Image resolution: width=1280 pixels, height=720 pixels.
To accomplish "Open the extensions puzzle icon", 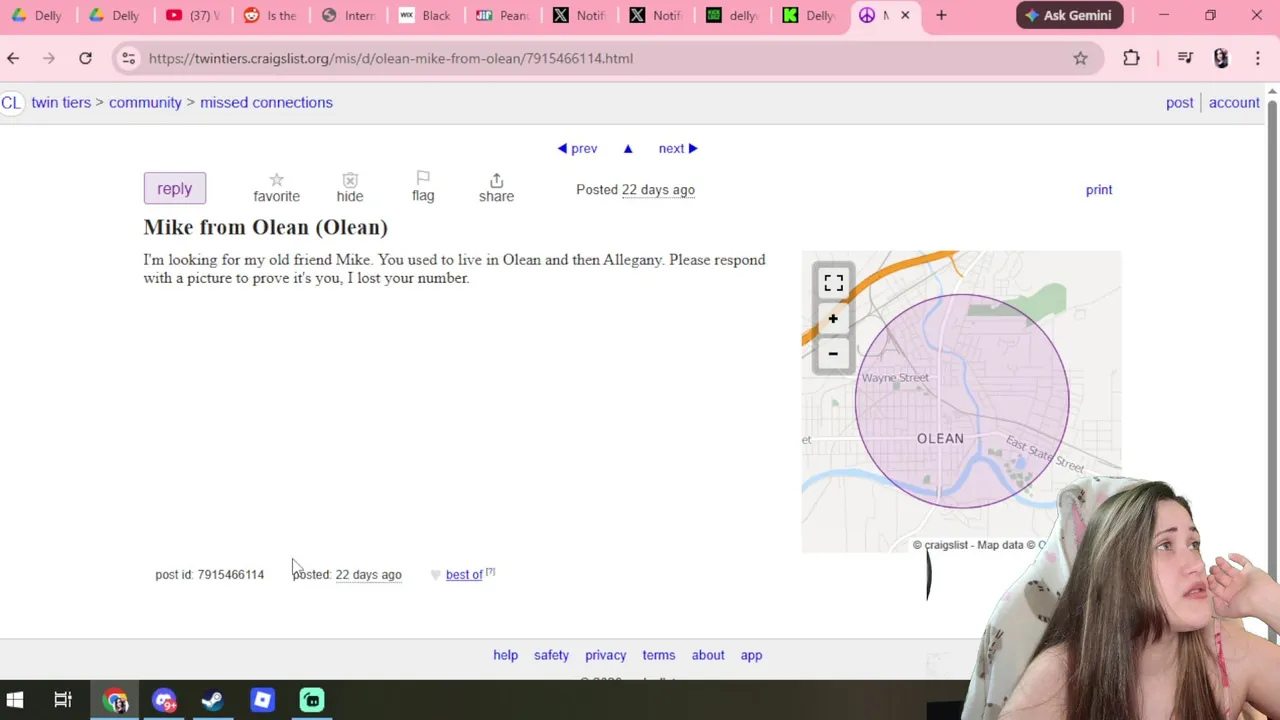I will point(1131,58).
